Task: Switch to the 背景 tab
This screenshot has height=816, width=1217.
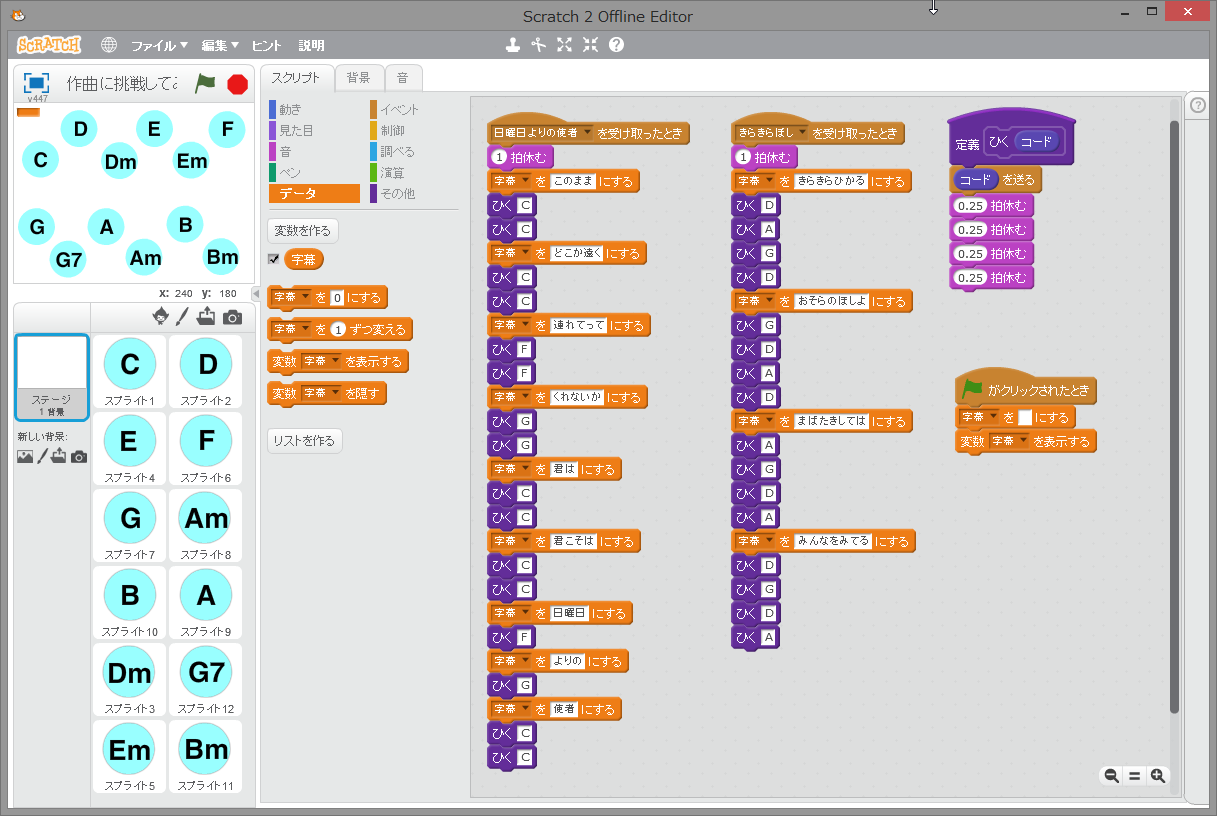Action: pyautogui.click(x=358, y=78)
